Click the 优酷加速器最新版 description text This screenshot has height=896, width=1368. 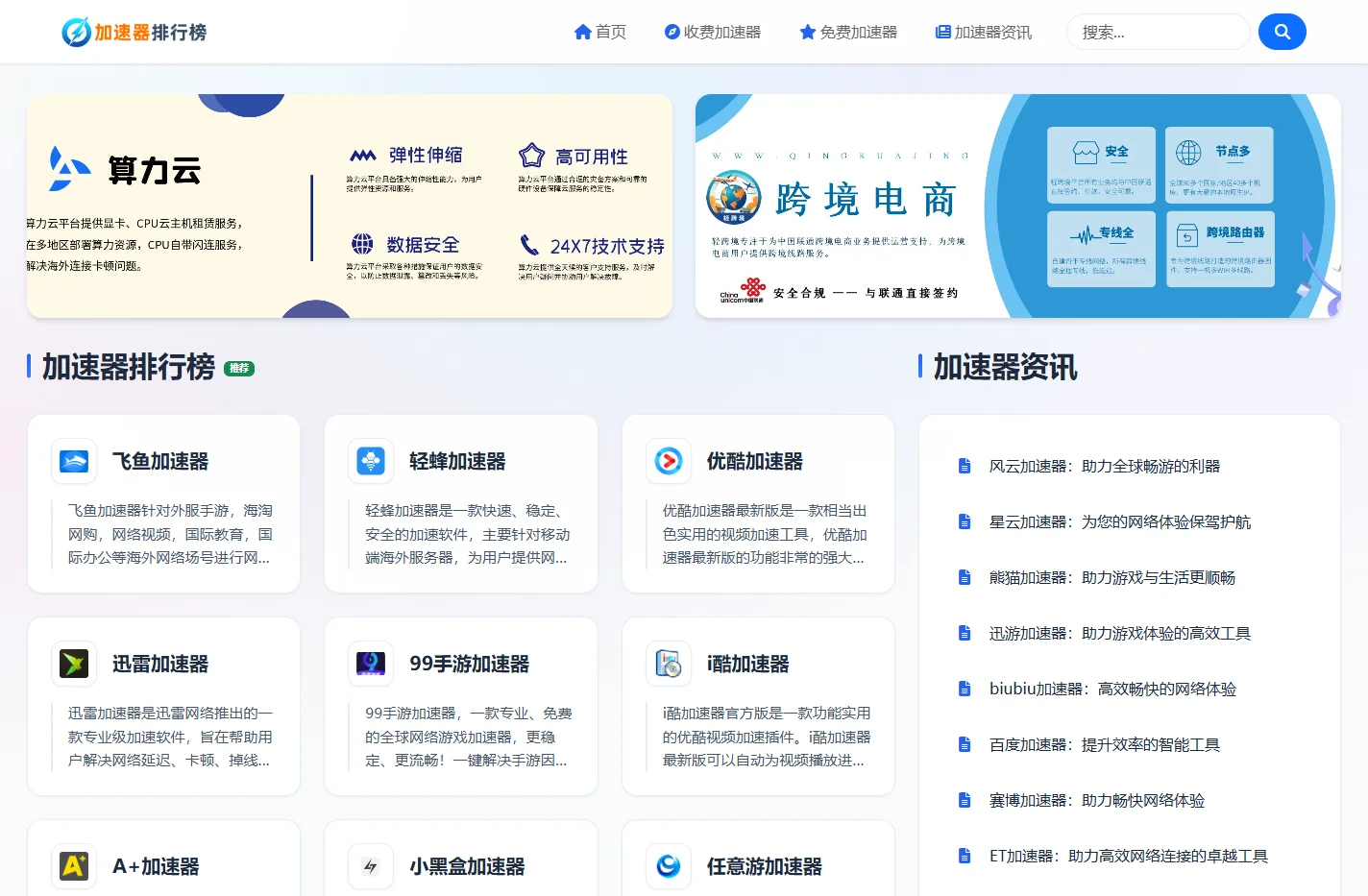coord(765,534)
